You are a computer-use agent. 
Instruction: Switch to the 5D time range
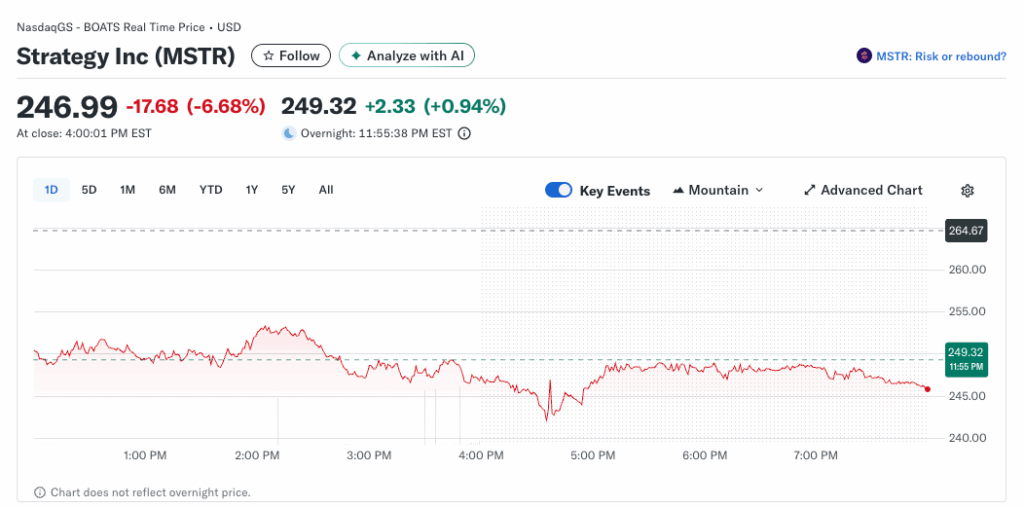pyautogui.click(x=89, y=190)
